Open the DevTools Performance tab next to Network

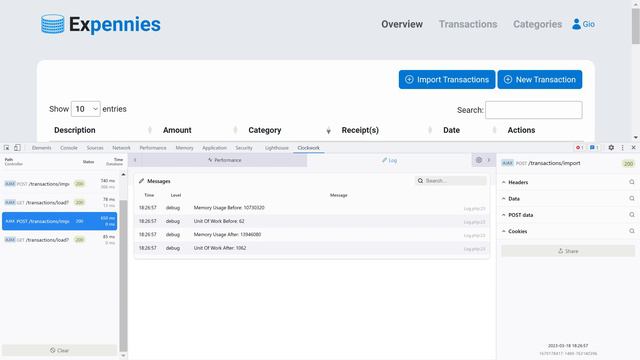153,148
